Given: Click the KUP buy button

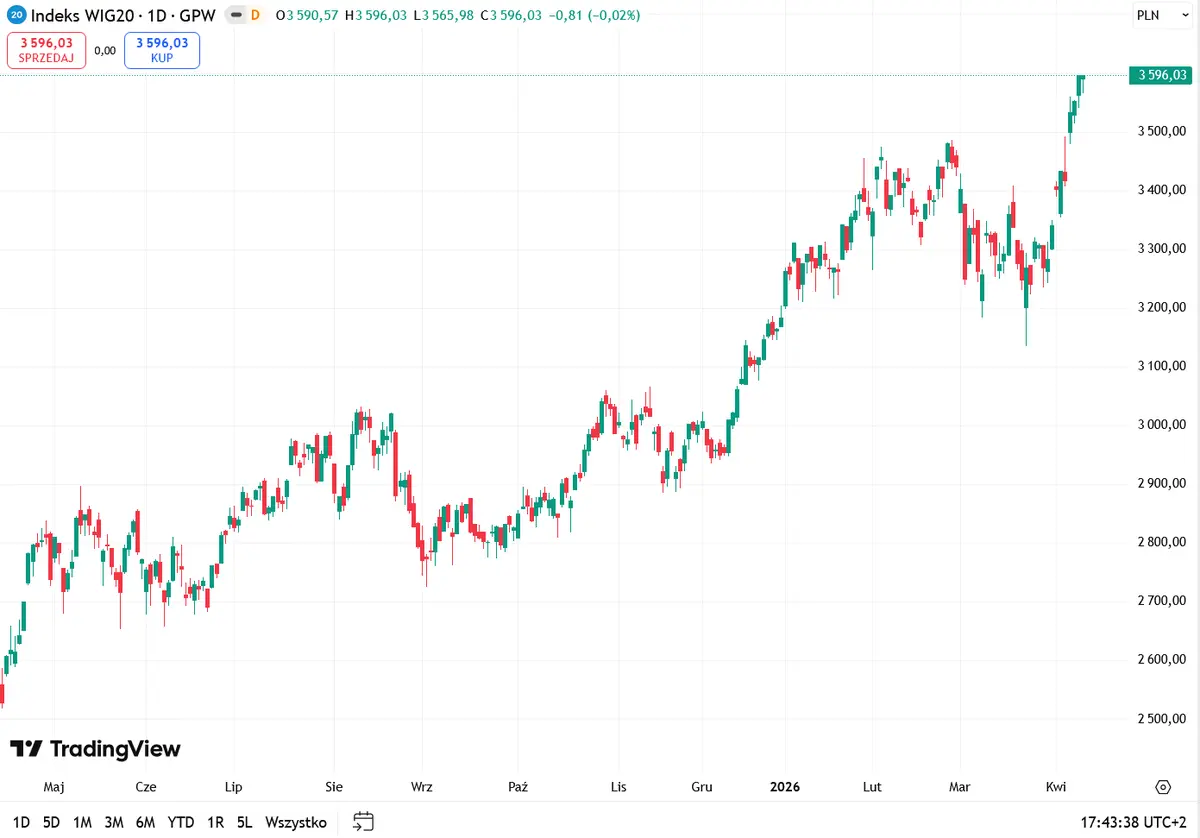Looking at the screenshot, I should pyautogui.click(x=162, y=50).
